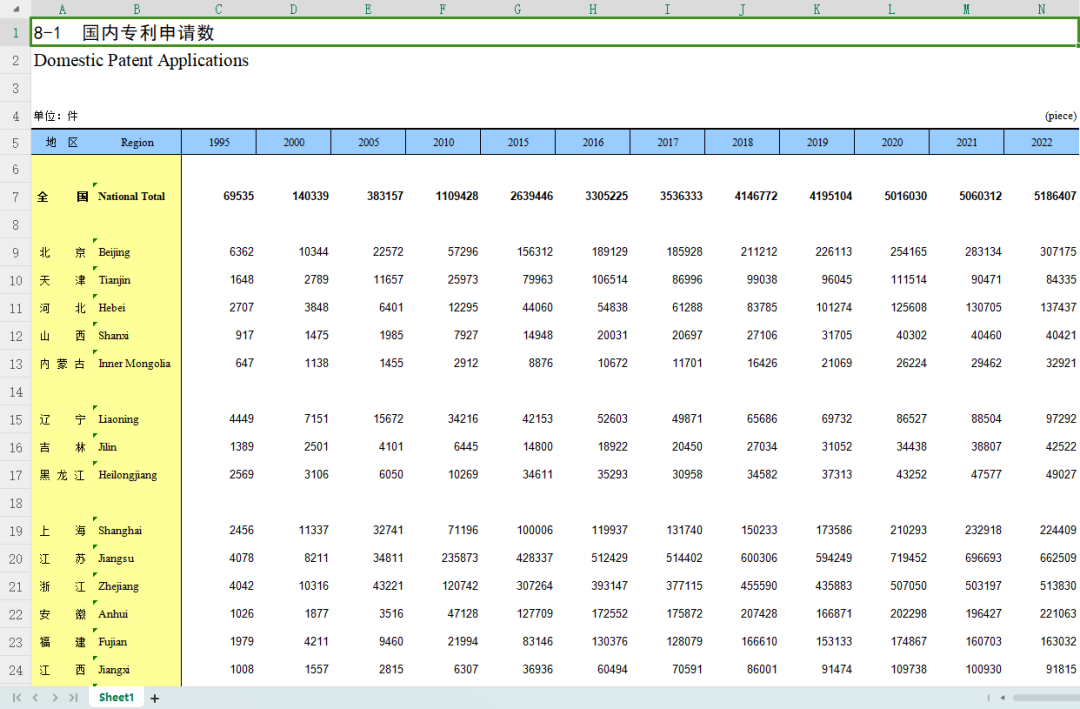1080x709 pixels.
Task: Go to next sheet navigation arrow
Action: pyautogui.click(x=54, y=698)
